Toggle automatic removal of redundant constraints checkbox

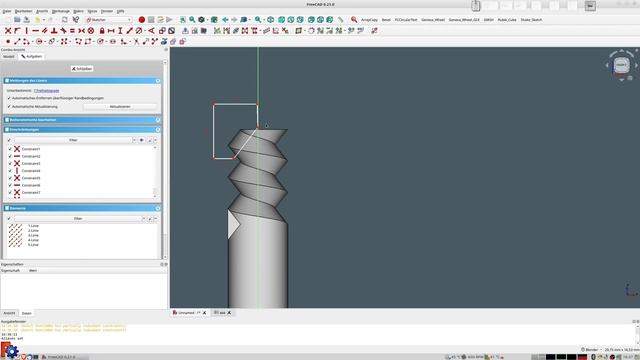(9, 98)
